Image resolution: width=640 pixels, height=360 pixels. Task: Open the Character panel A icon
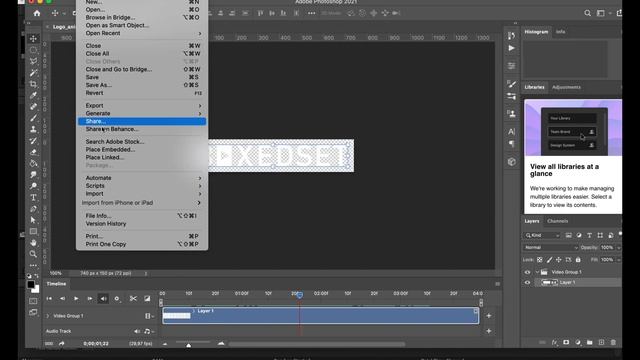pyautogui.click(x=511, y=131)
